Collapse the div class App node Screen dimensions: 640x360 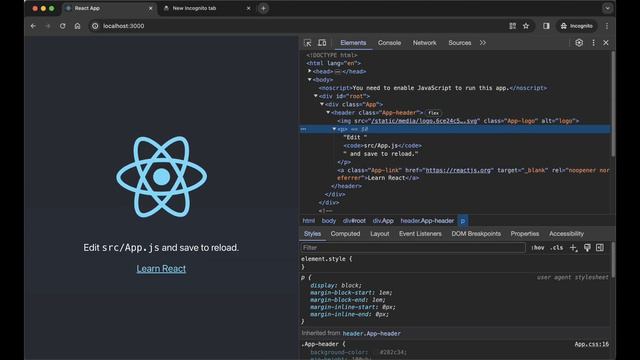(x=322, y=104)
